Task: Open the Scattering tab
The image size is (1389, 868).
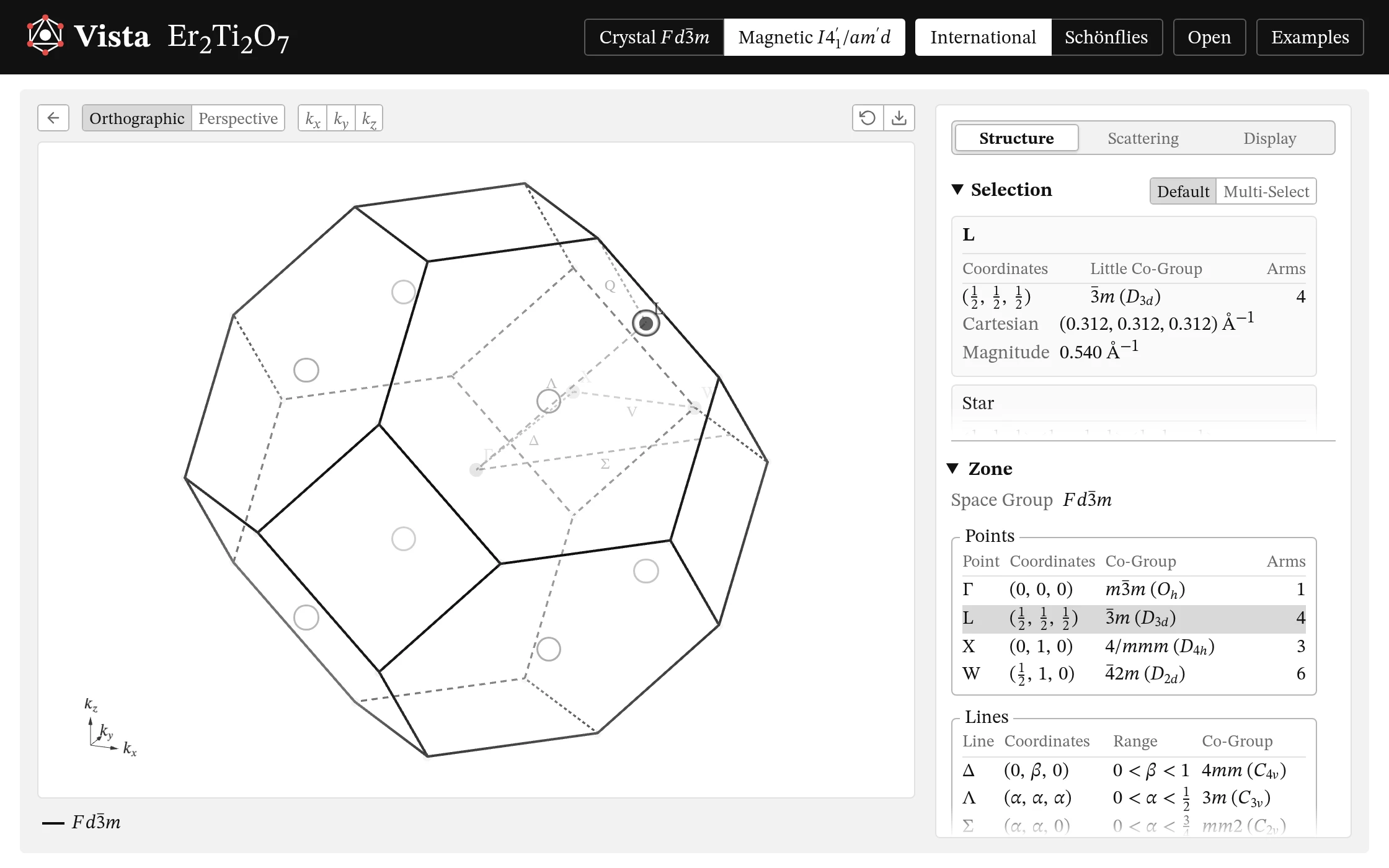Action: coord(1143,138)
